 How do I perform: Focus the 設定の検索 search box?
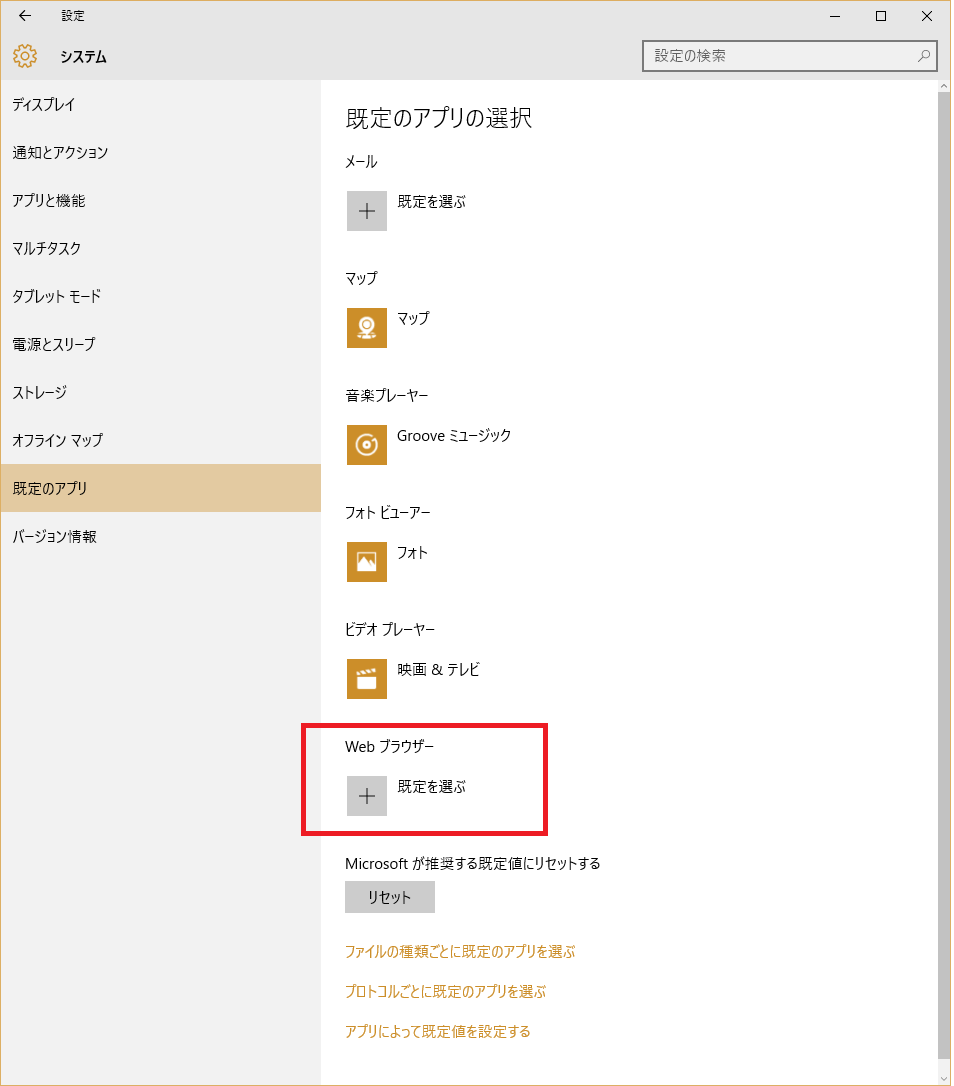790,56
